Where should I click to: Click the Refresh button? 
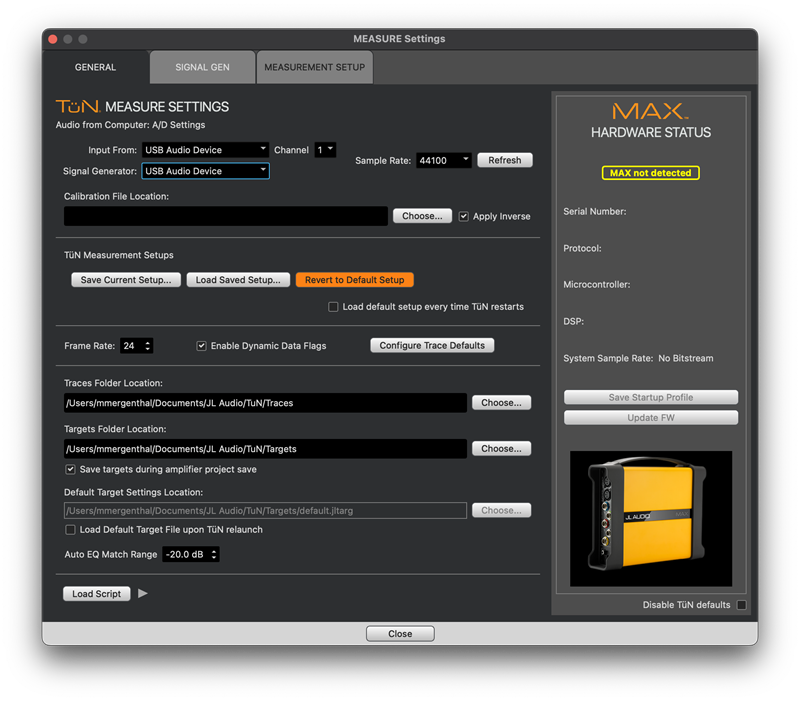coord(505,160)
